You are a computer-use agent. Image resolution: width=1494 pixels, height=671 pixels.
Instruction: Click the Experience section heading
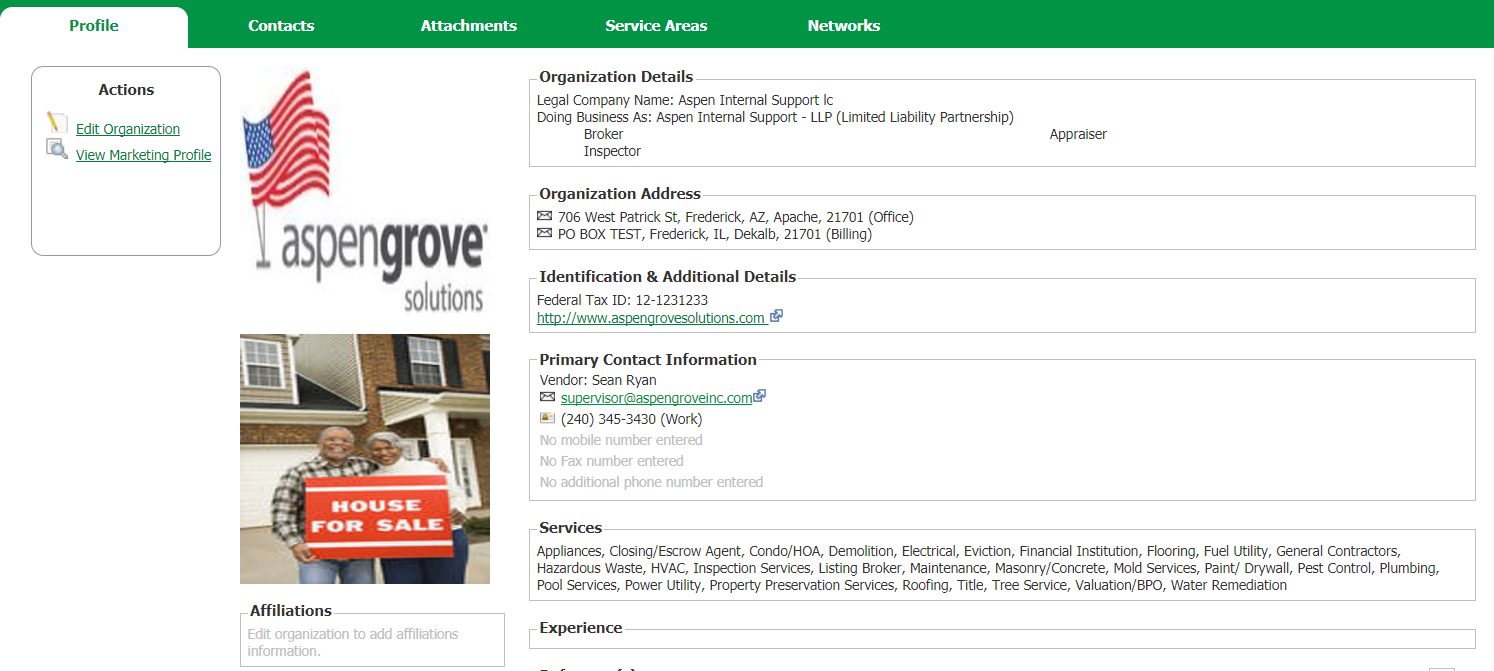pos(581,628)
